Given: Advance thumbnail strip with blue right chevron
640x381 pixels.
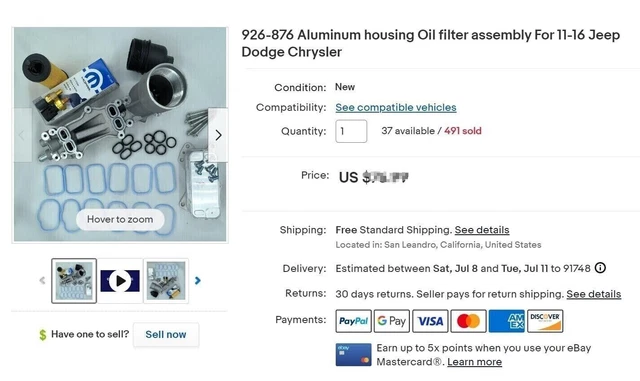Looking at the screenshot, I should click(198, 281).
